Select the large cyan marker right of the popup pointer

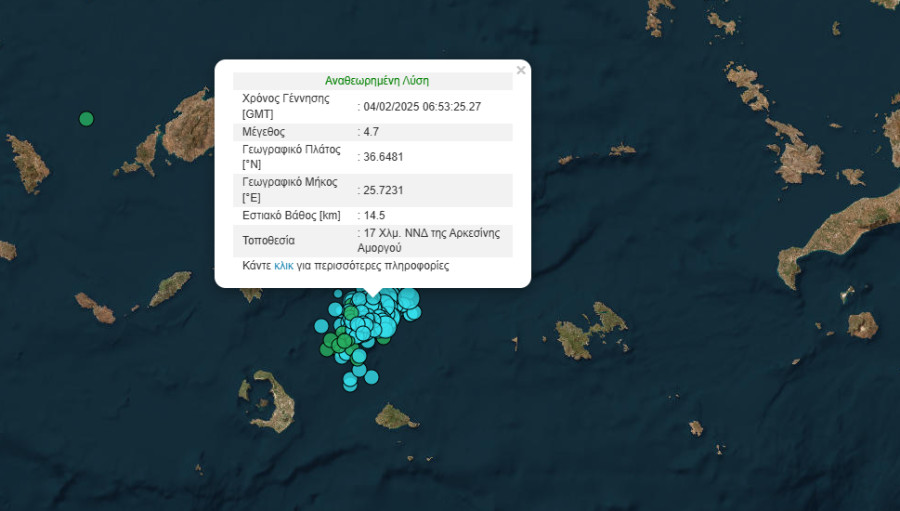407,298
